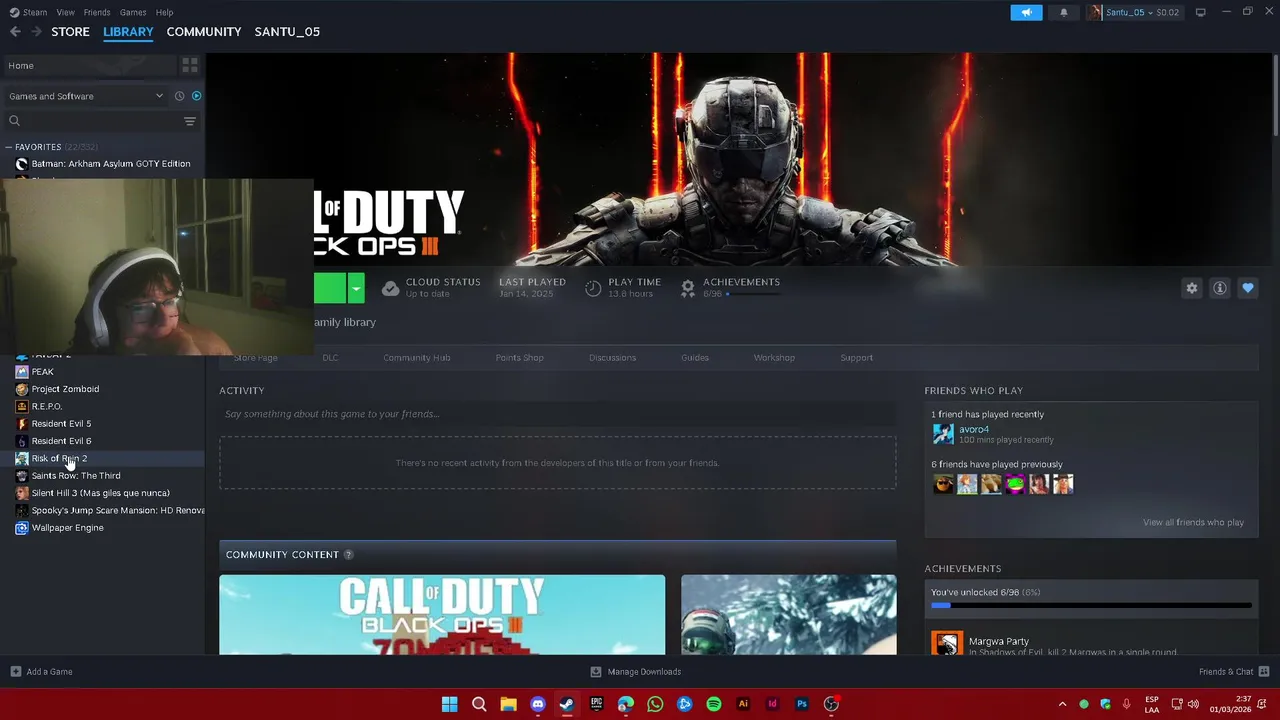Show game info icon

point(1219,288)
